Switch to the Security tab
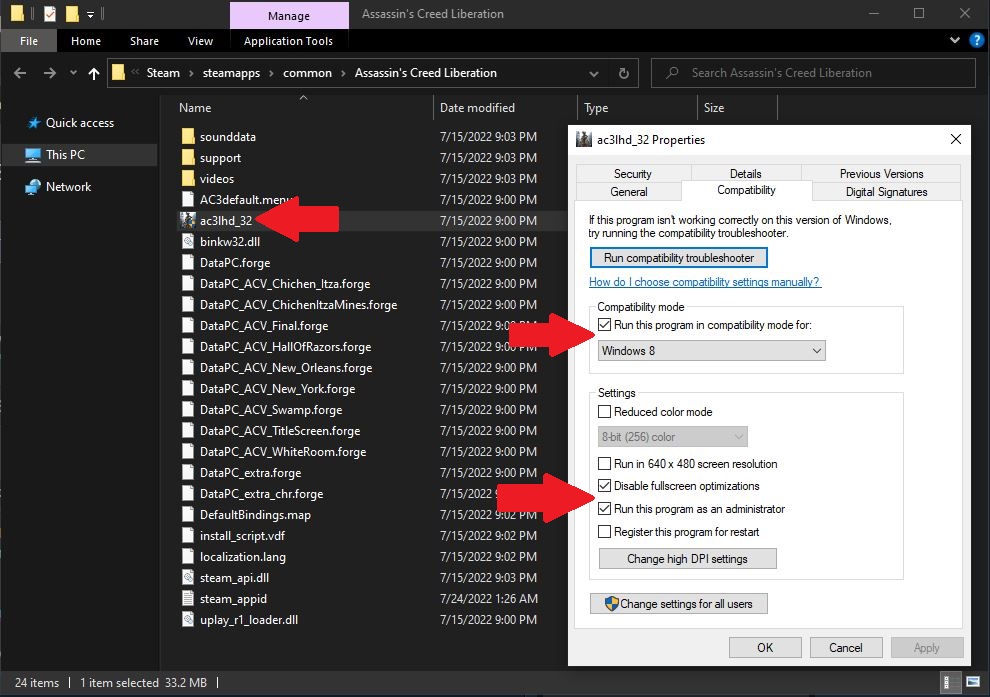 click(x=633, y=174)
